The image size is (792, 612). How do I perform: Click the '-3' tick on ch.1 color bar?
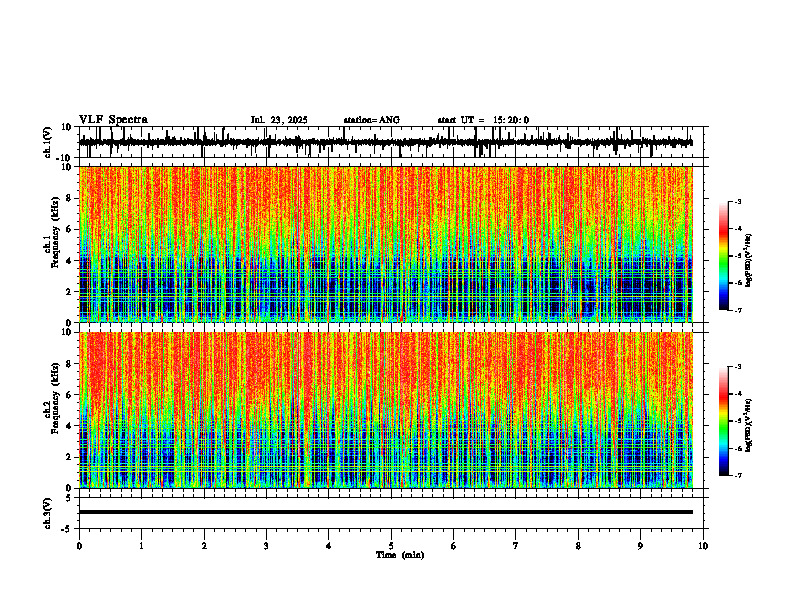pyautogui.click(x=737, y=201)
